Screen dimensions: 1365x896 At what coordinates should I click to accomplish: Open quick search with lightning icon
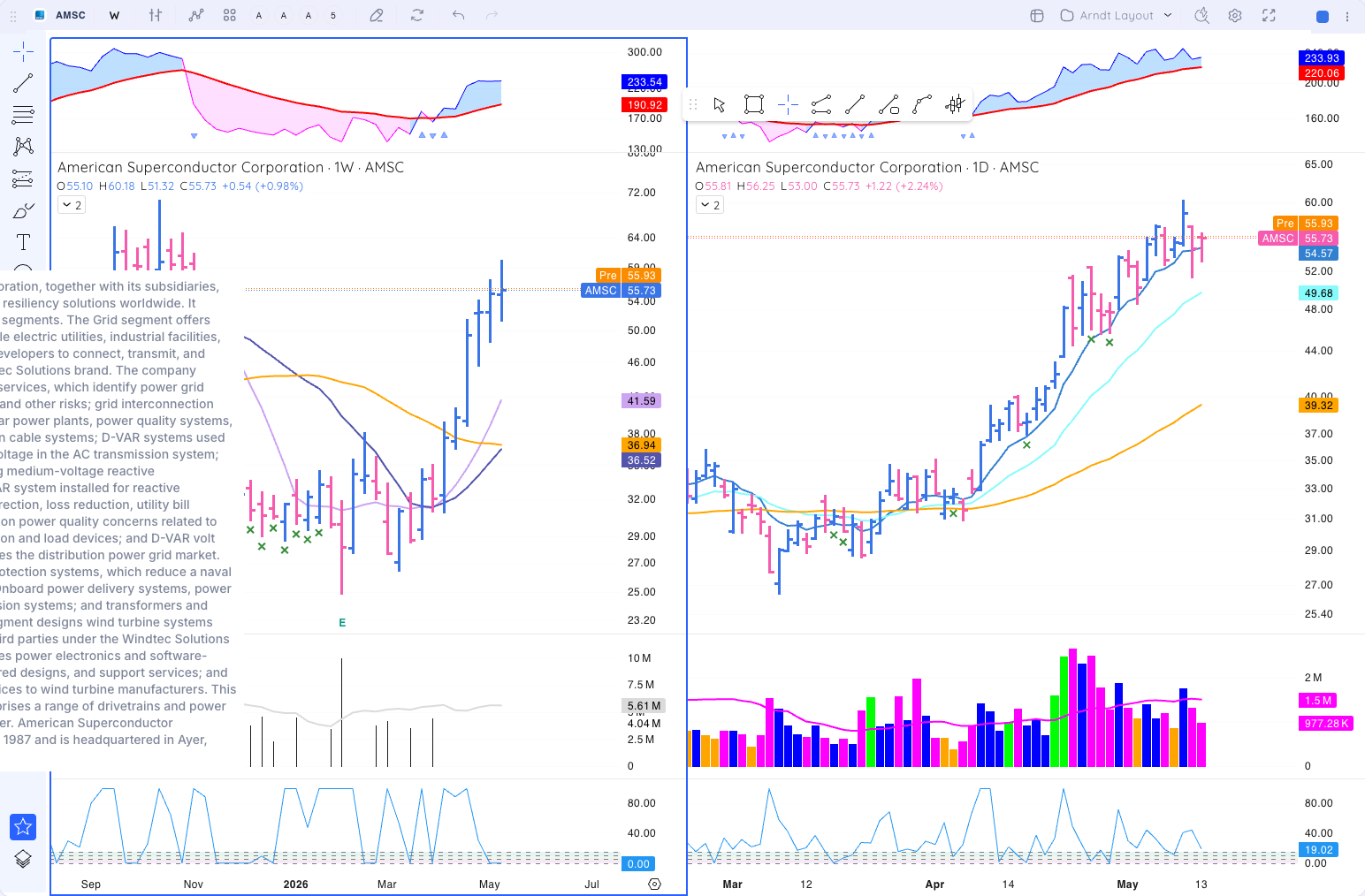(1201, 15)
